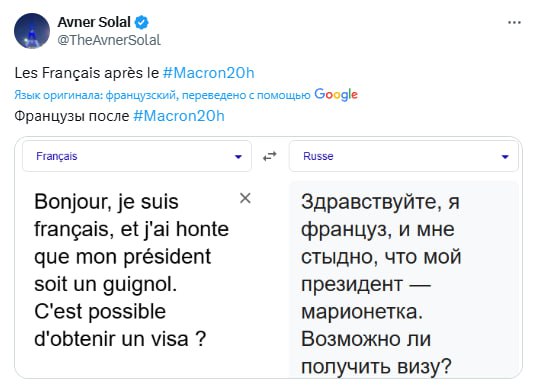Select the Russe target language box
538x388 pixels.
click(x=404, y=156)
